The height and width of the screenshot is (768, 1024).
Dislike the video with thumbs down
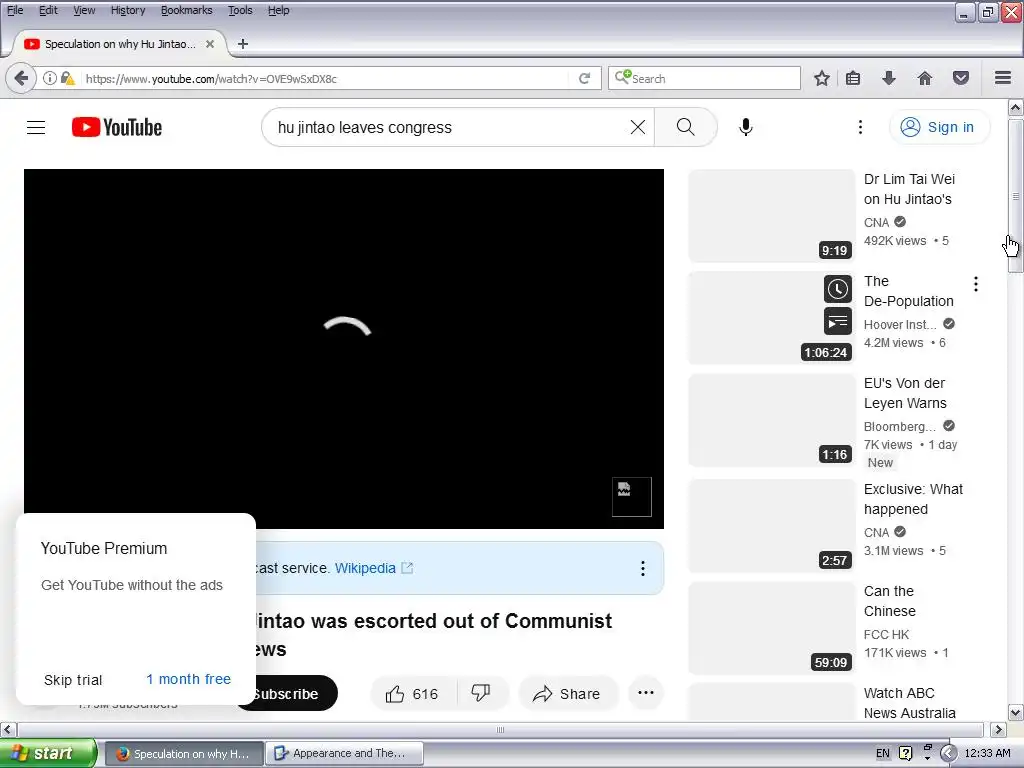[481, 693]
